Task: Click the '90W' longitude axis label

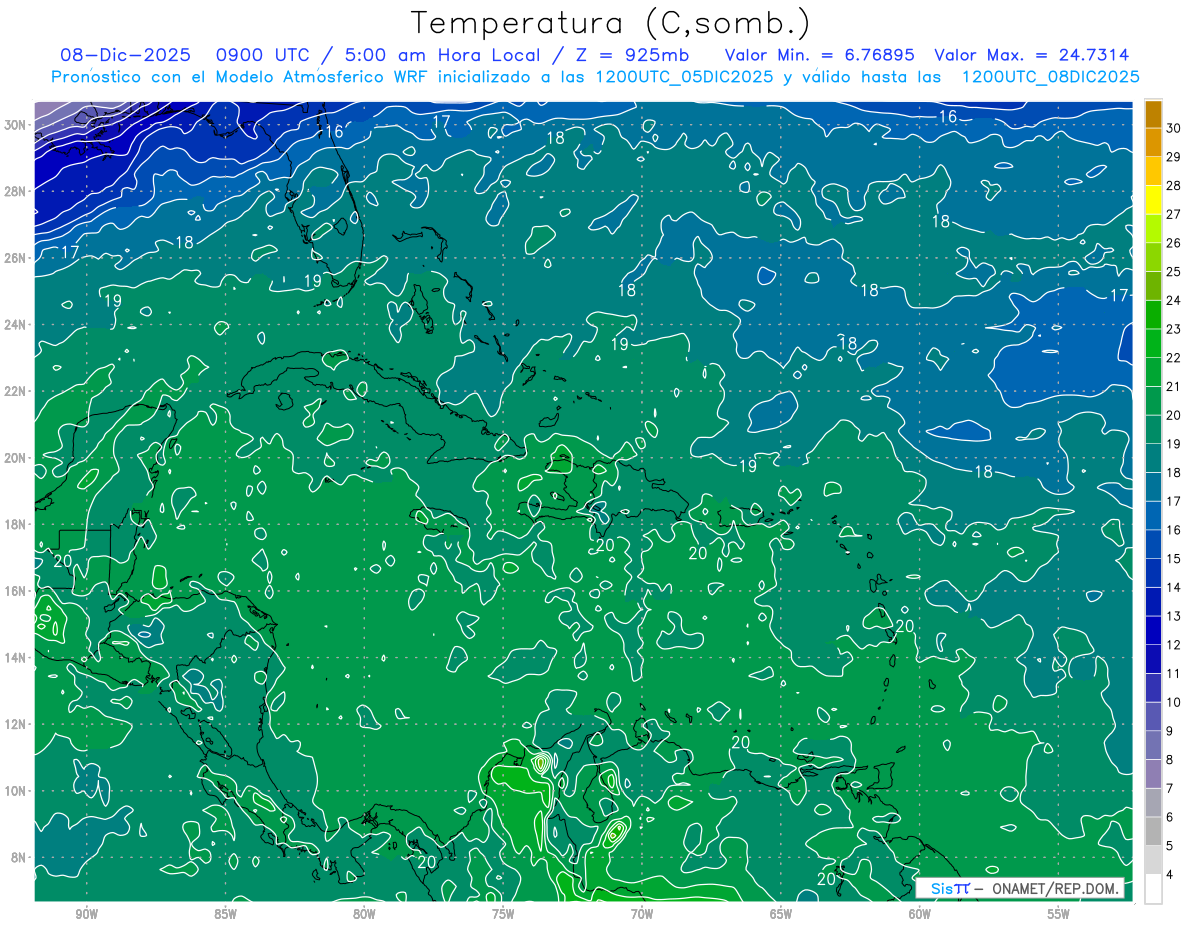Action: point(86,914)
